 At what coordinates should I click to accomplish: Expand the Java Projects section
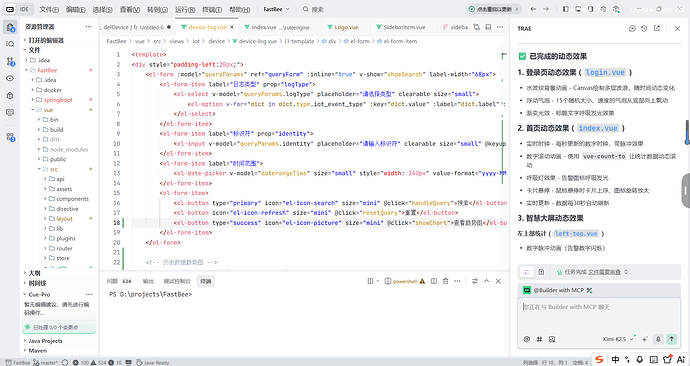(x=59, y=341)
